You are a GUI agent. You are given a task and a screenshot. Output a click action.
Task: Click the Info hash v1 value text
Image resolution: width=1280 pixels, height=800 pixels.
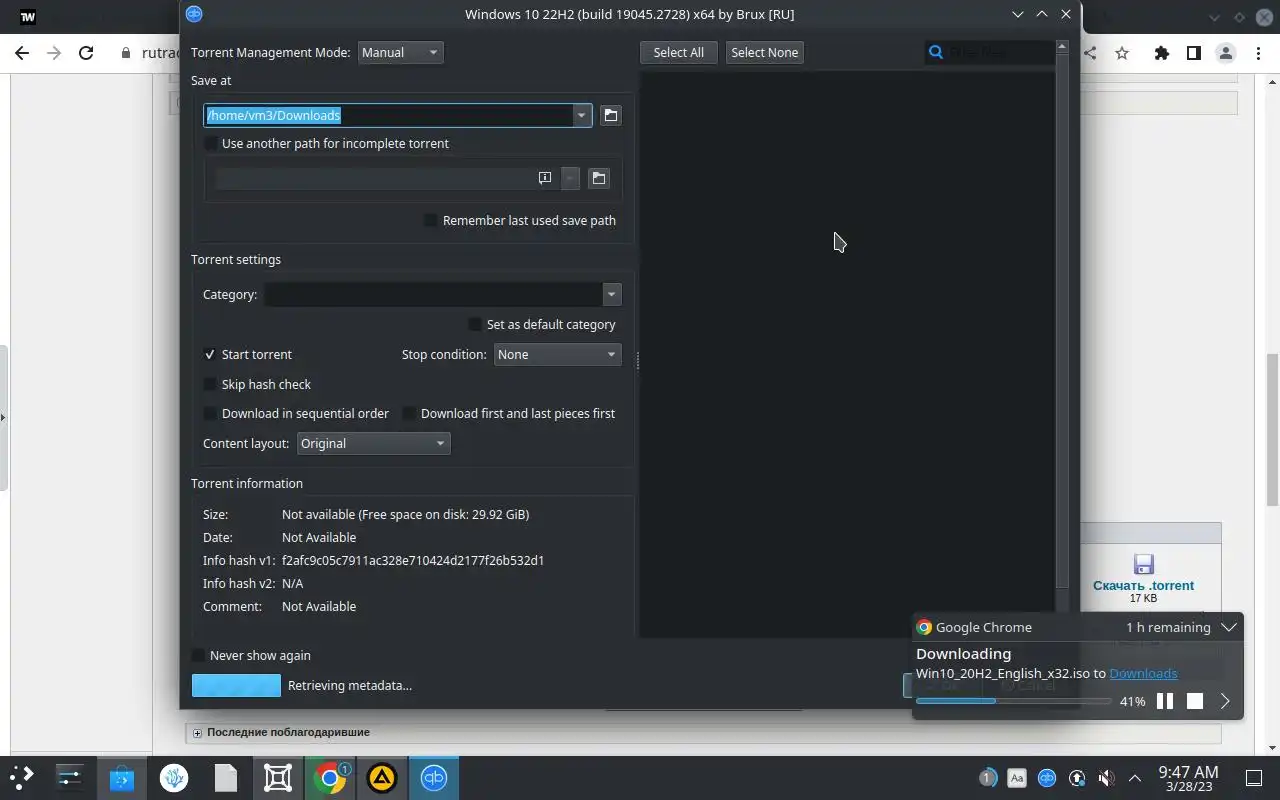click(x=413, y=561)
